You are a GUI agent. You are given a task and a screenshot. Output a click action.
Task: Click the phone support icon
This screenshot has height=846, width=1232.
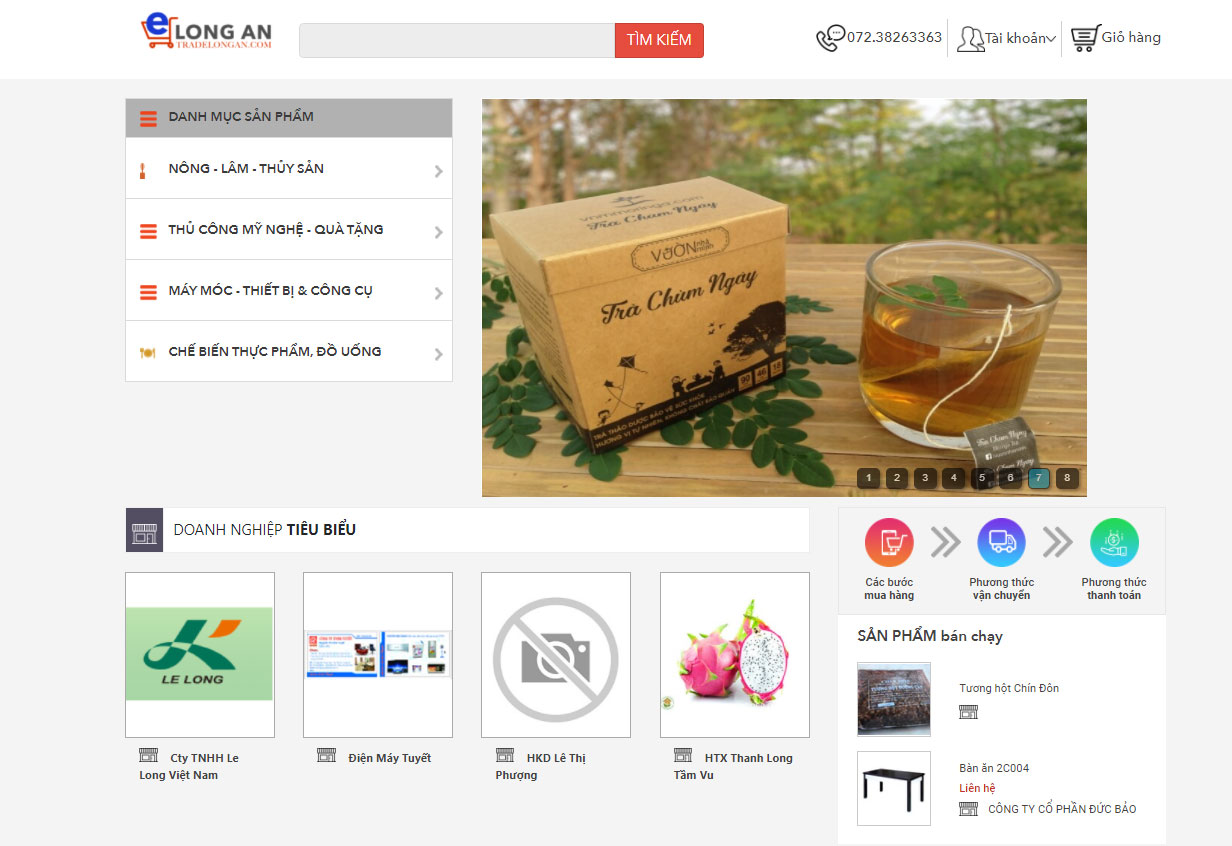pyautogui.click(x=830, y=38)
